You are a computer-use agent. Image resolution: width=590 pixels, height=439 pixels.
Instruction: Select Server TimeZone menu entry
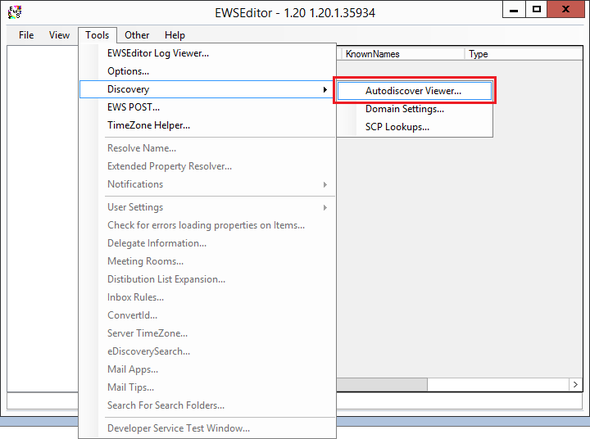208,333
